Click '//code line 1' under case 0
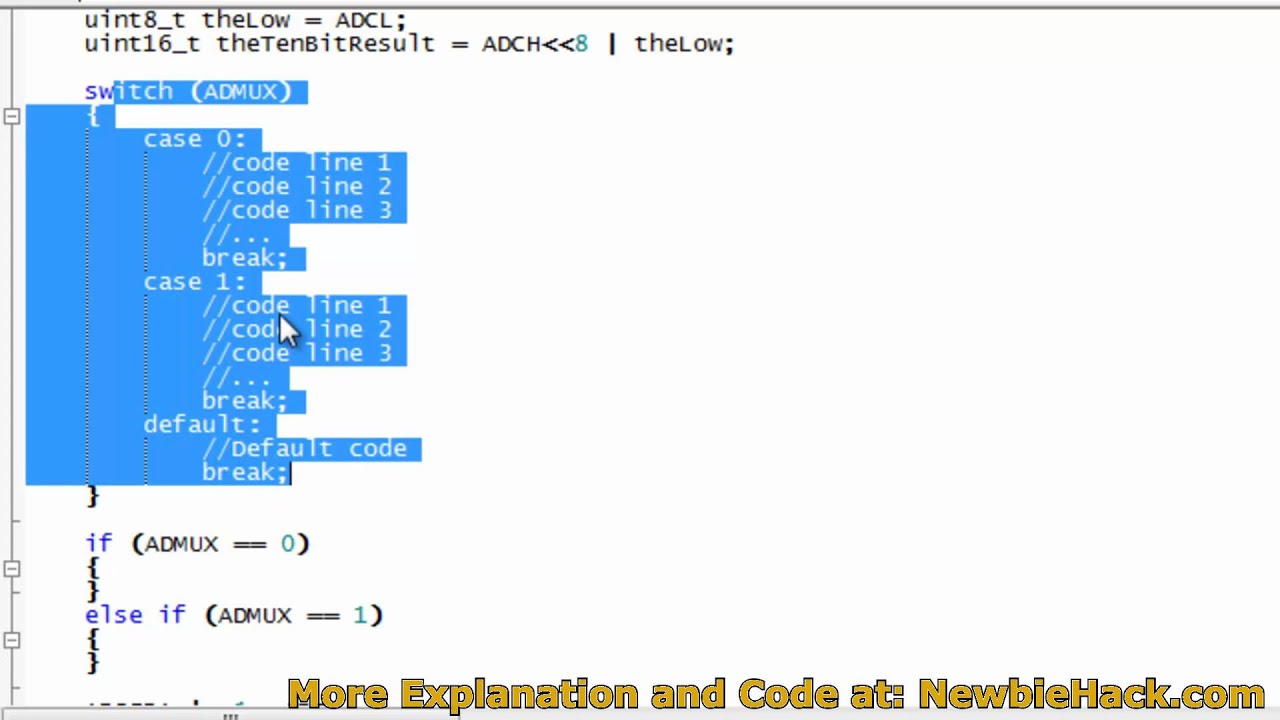 (x=296, y=163)
